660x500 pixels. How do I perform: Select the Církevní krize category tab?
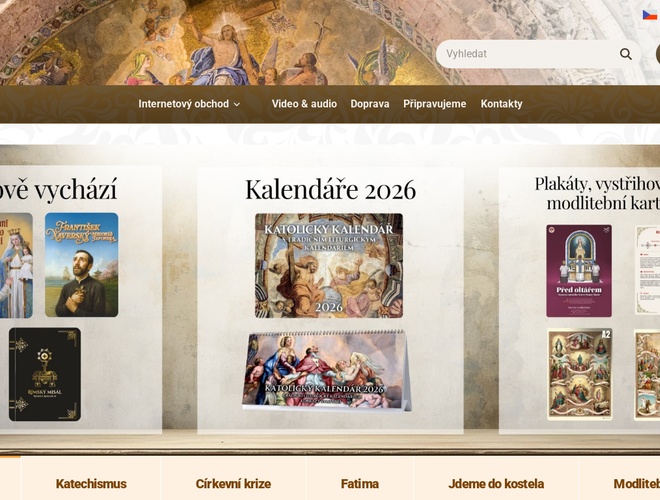point(233,484)
